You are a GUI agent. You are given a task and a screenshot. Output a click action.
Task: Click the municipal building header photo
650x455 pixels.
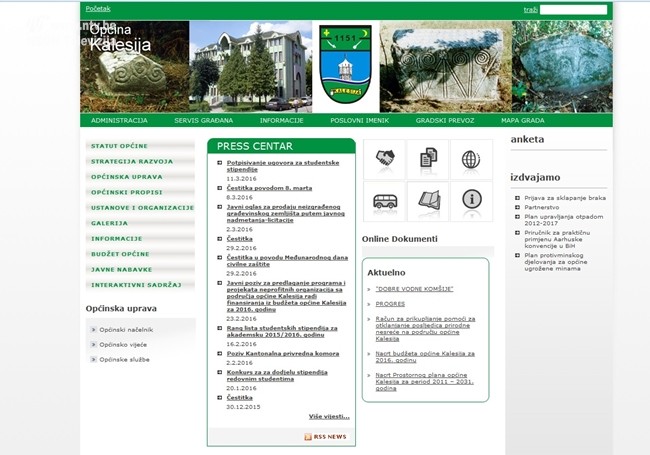click(250, 67)
